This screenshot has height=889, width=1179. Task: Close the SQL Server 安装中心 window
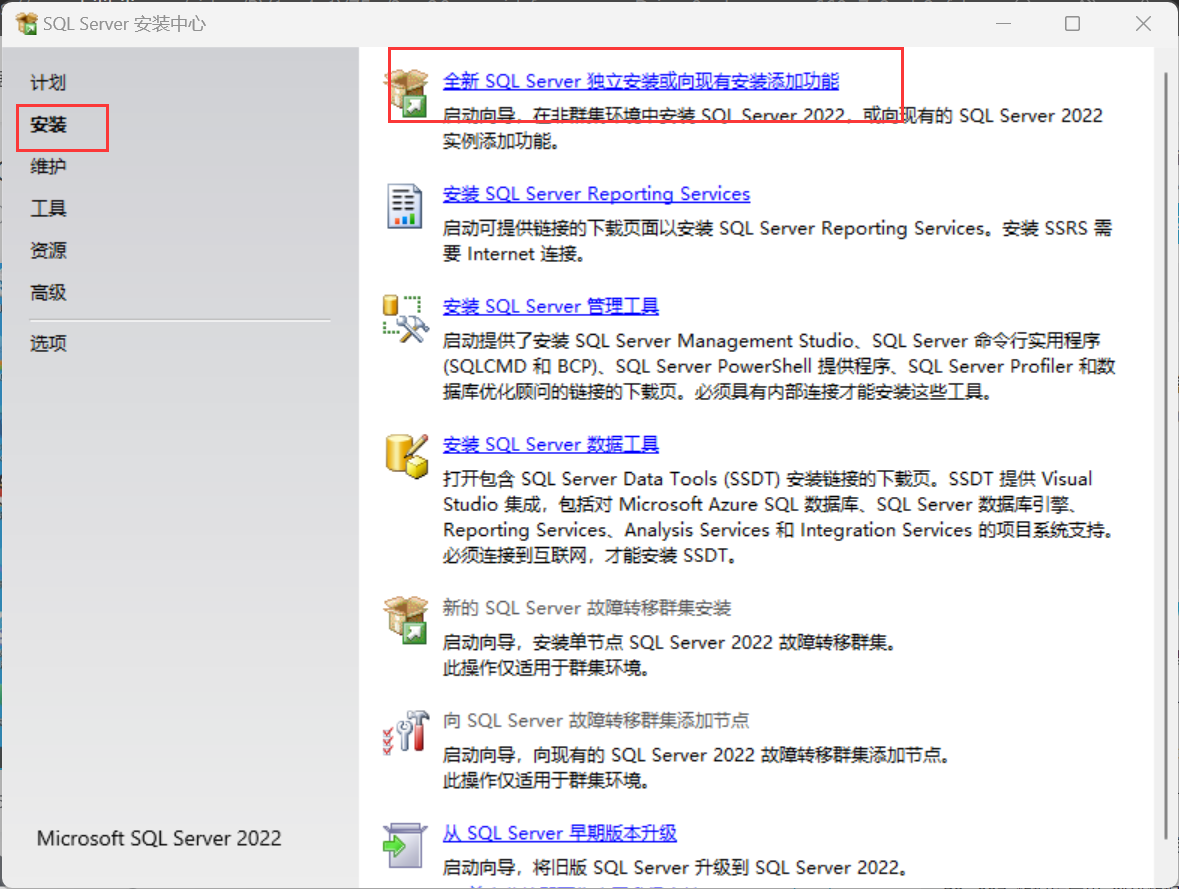pos(1143,24)
